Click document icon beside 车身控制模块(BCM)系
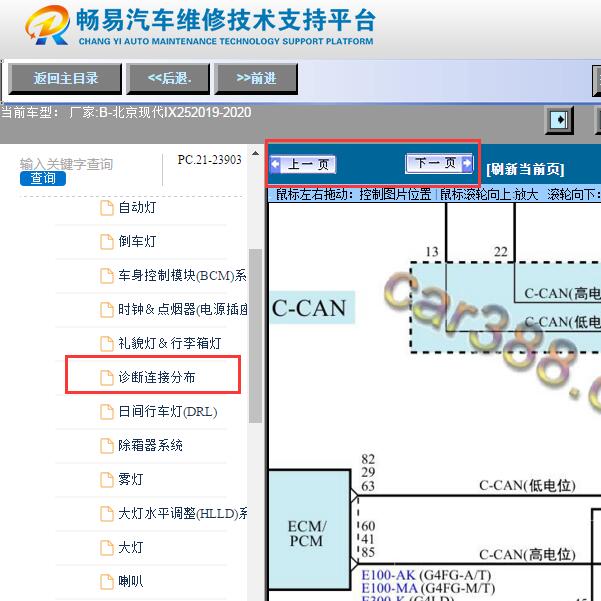This screenshot has width=601, height=601. (107, 276)
